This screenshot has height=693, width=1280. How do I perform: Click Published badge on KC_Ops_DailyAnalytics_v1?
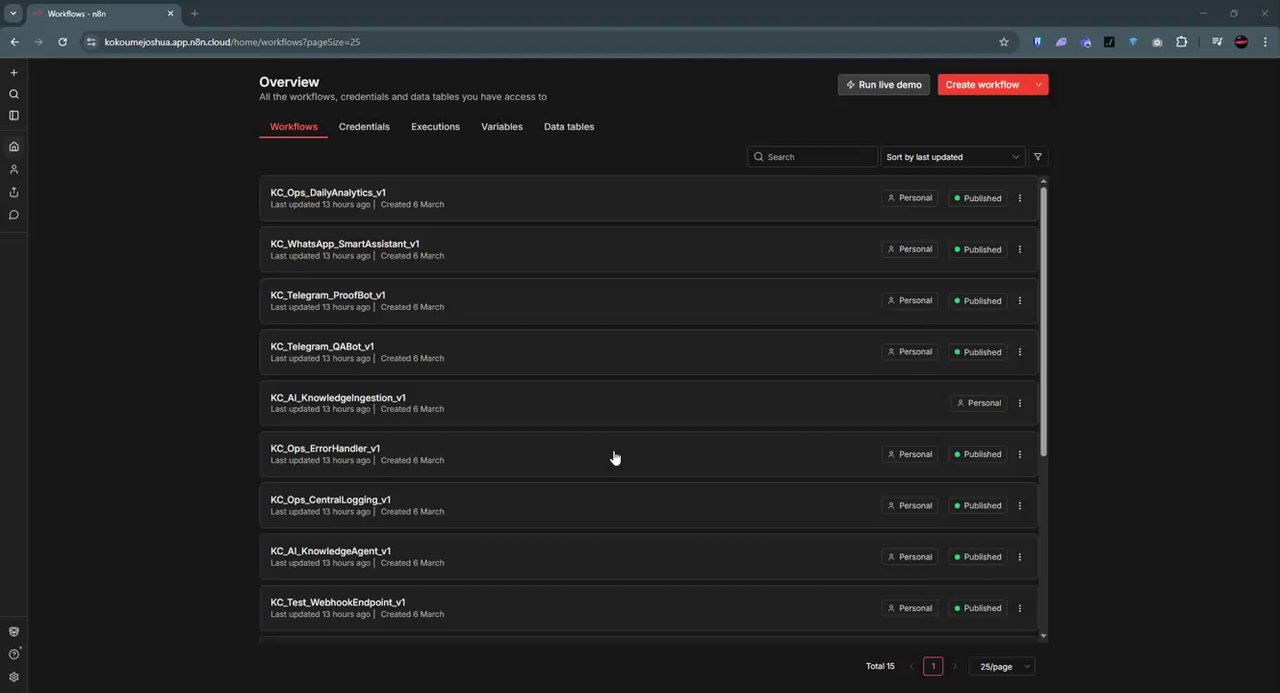(x=978, y=198)
